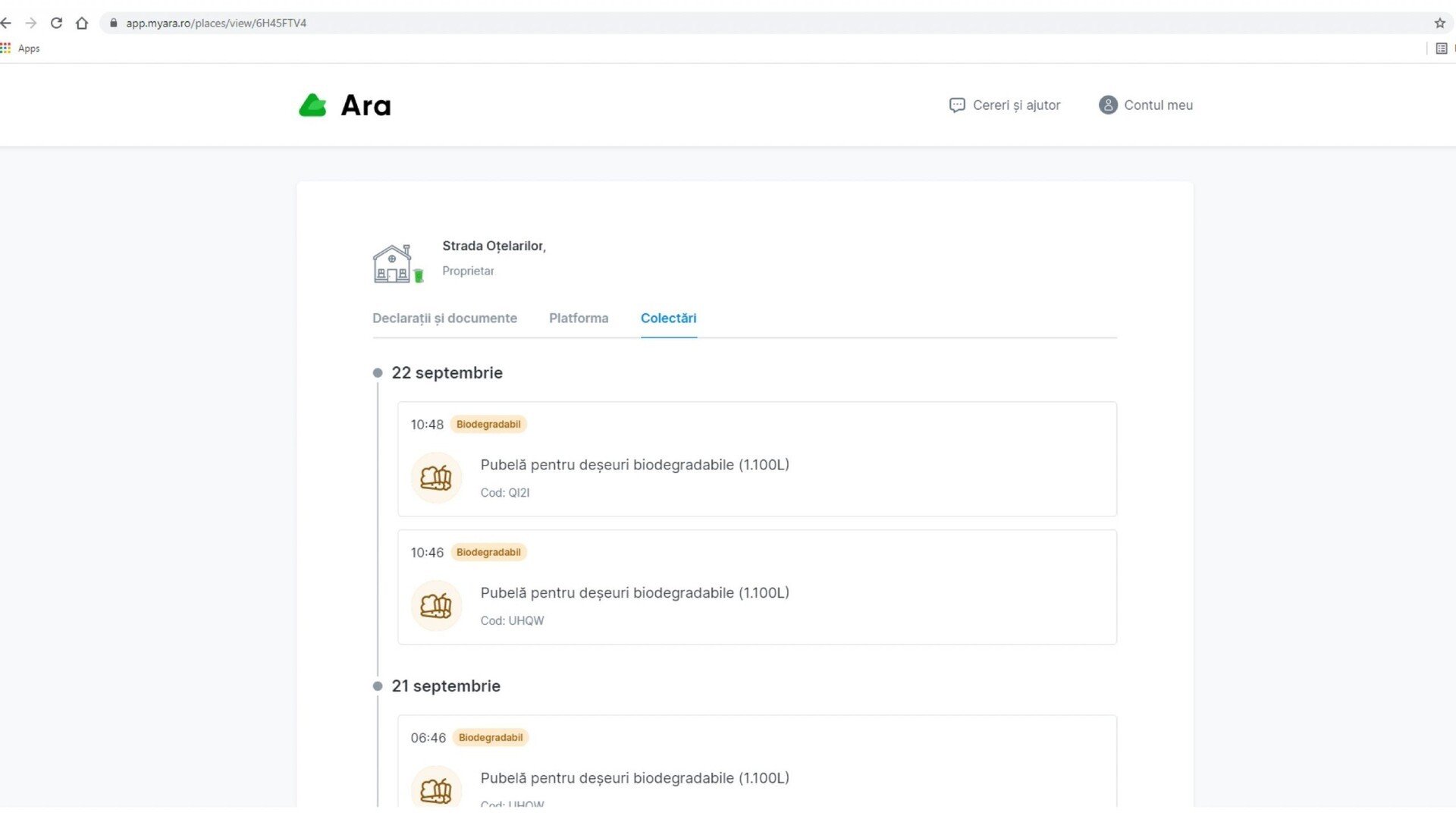Screen dimensions: 1456x819
Task: Open Cereri și ajutor link
Action: click(1016, 105)
